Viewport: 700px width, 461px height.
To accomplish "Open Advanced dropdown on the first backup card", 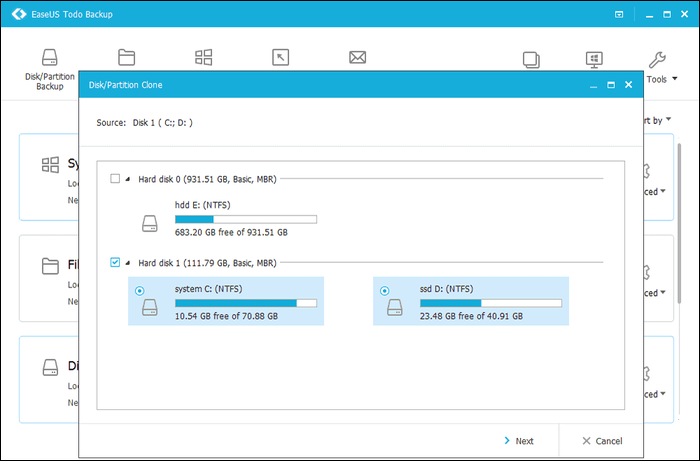I will pyautogui.click(x=655, y=191).
